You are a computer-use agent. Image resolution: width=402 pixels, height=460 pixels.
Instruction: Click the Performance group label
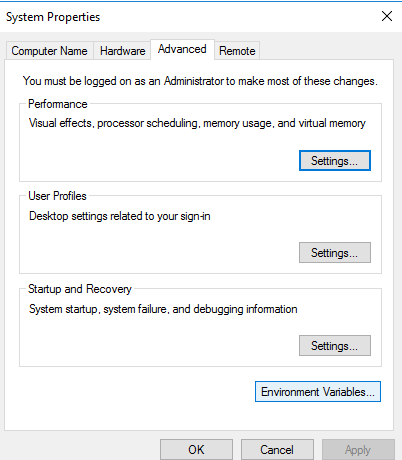[x=58, y=104]
